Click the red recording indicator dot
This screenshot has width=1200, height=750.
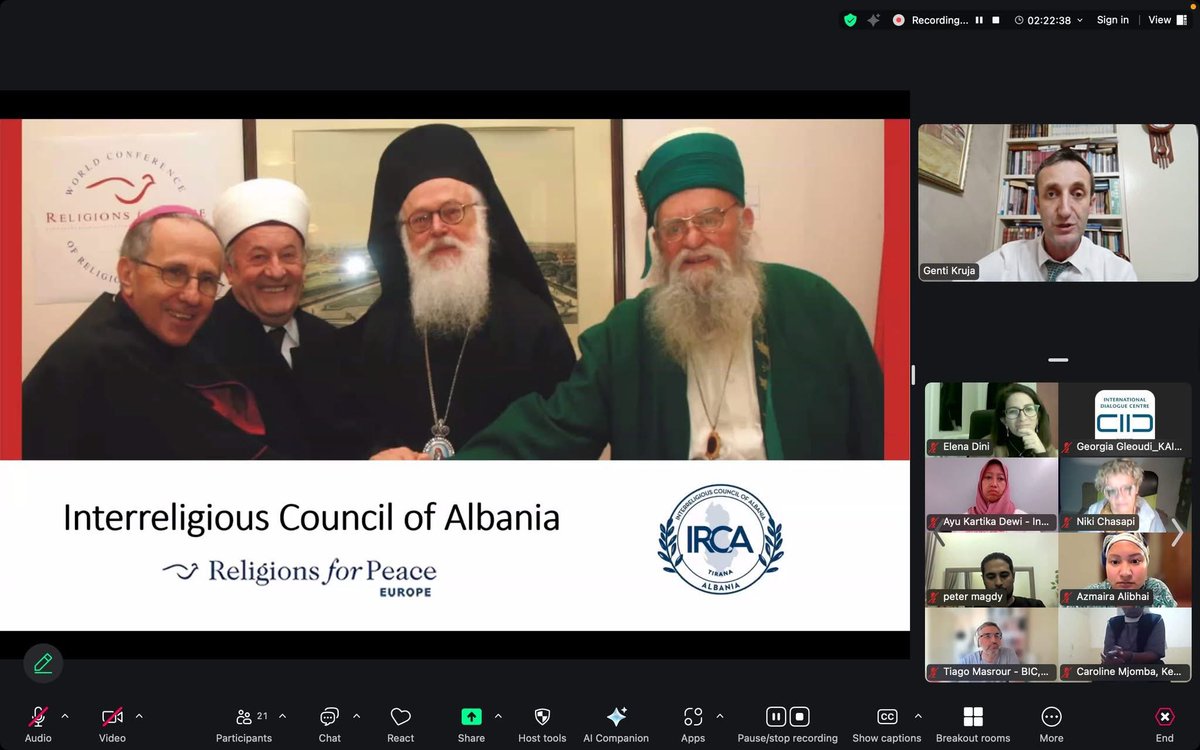(899, 19)
